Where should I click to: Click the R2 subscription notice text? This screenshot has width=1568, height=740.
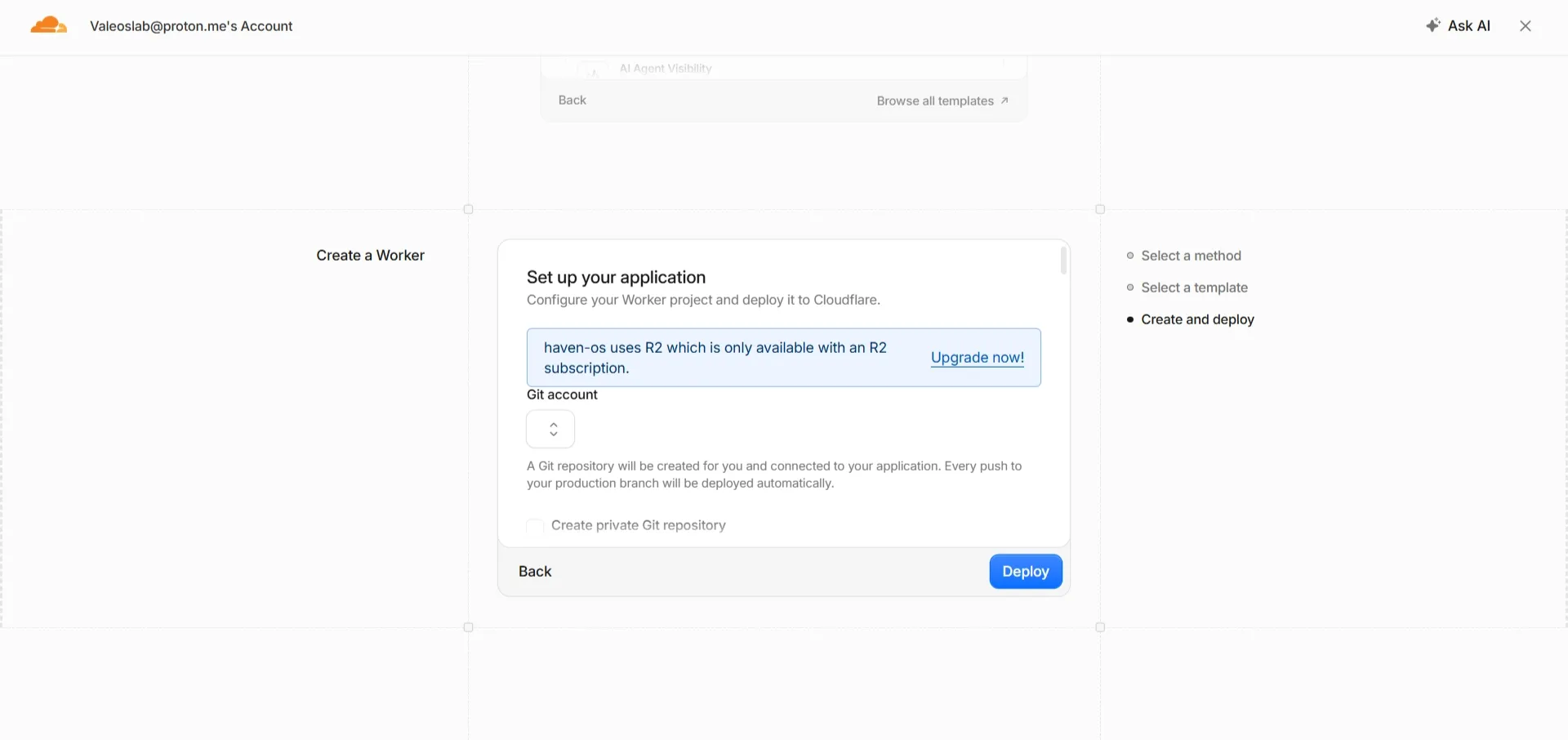pos(715,358)
